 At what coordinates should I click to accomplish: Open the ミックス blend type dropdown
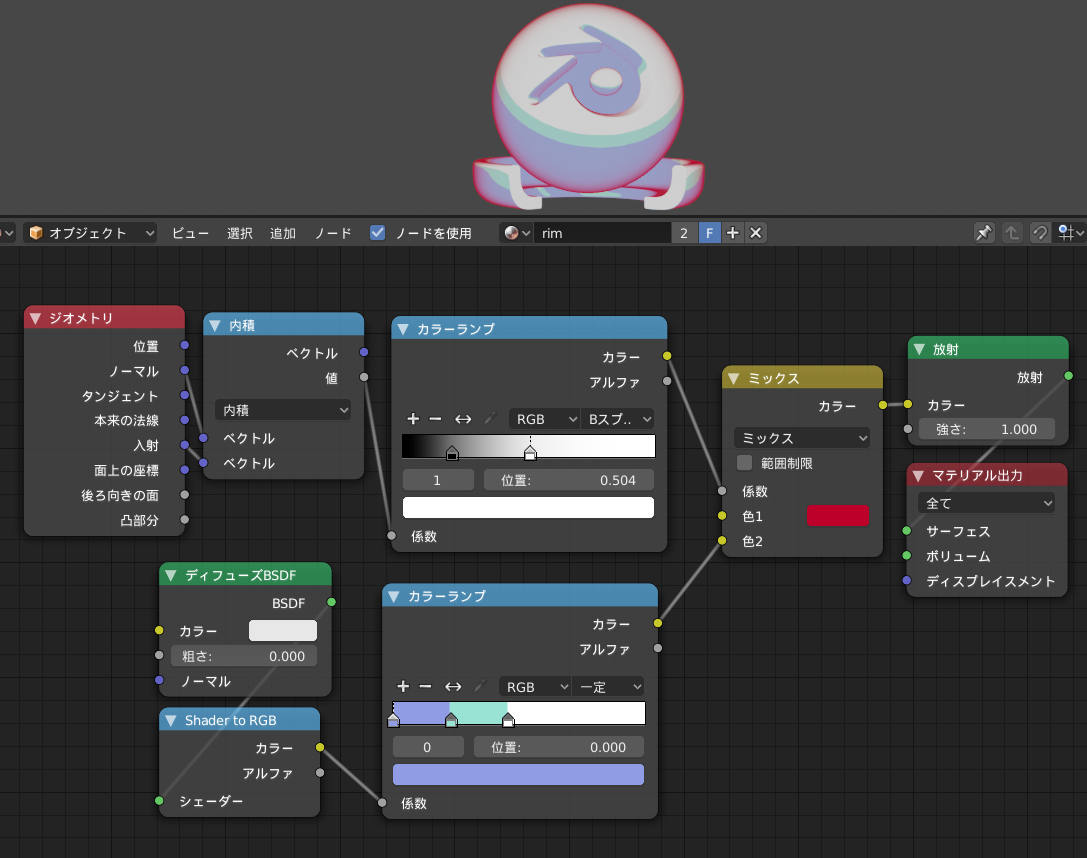(801, 438)
